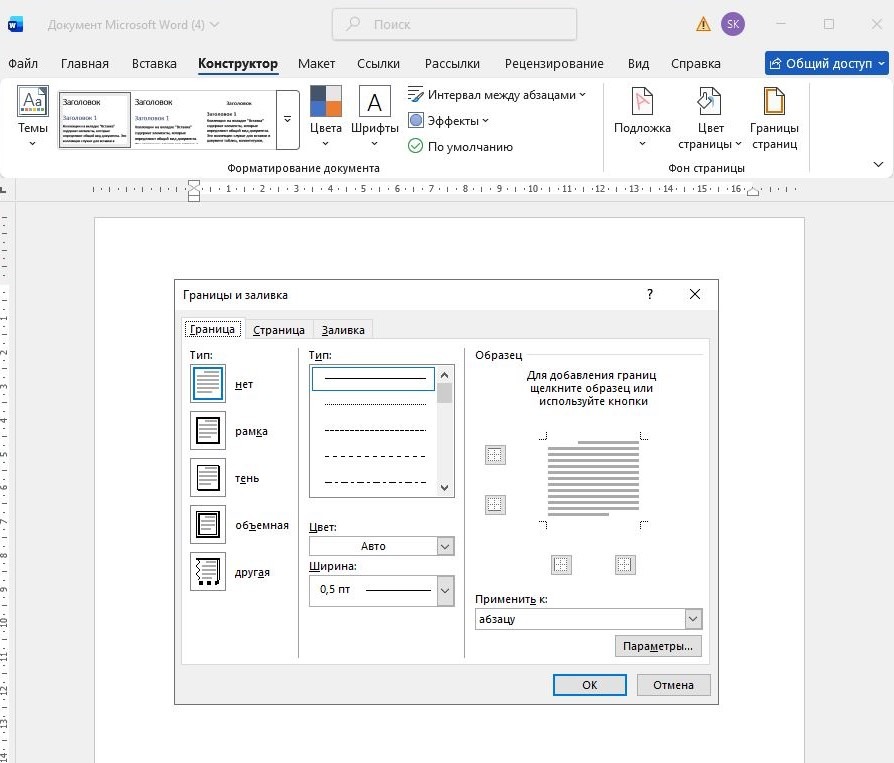
Task: Click the Общий доступ share button
Action: click(x=826, y=63)
